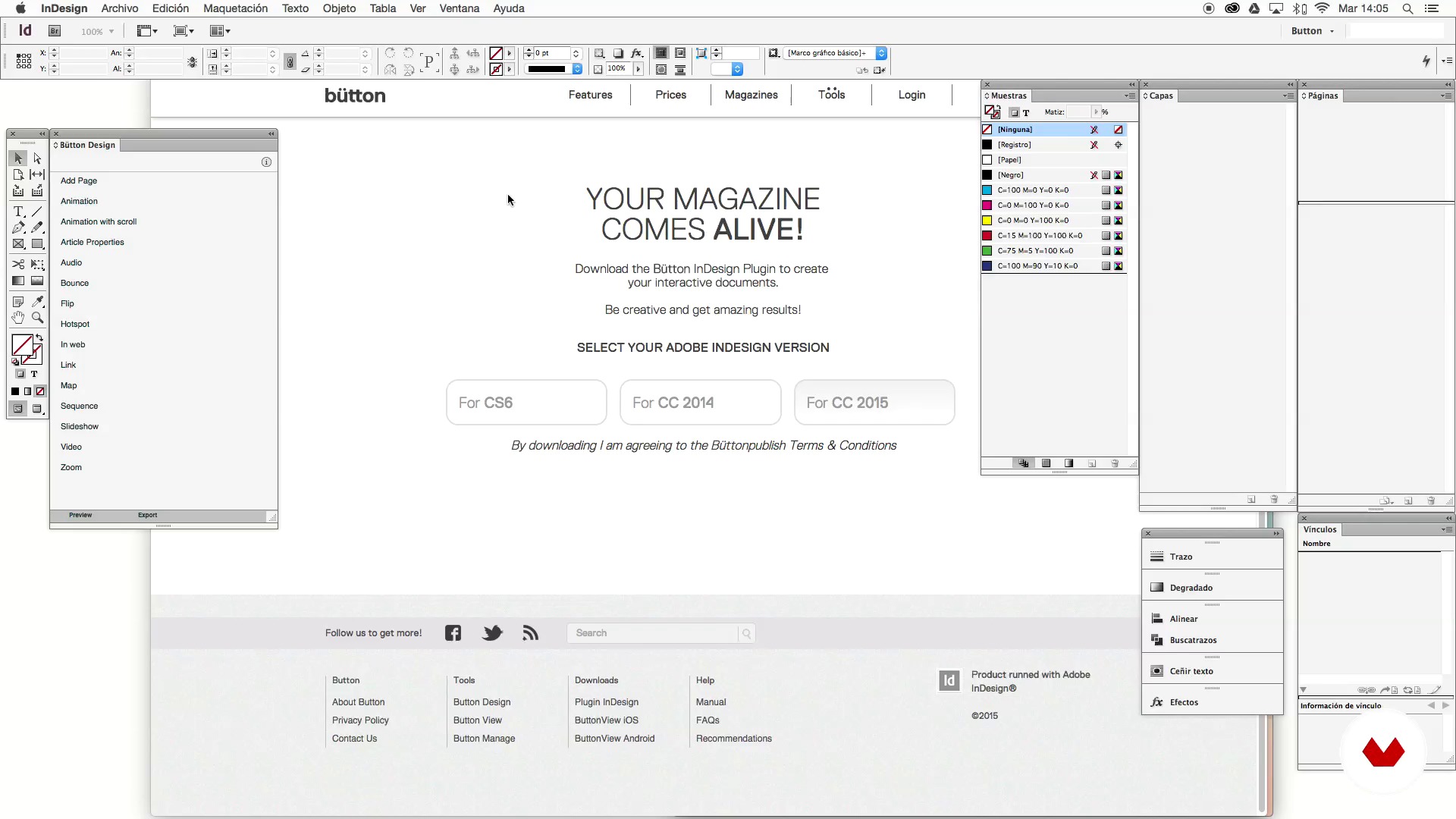The width and height of the screenshot is (1456, 819).
Task: Click the fx effects icon in control bar
Action: pyautogui.click(x=637, y=53)
